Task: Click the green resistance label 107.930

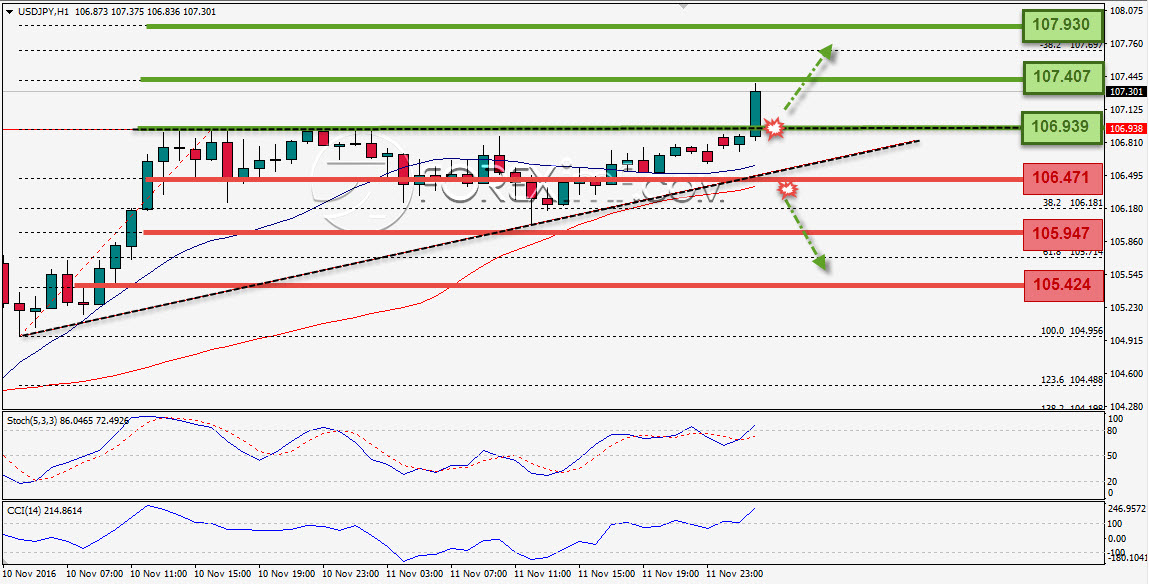Action: tap(1062, 27)
